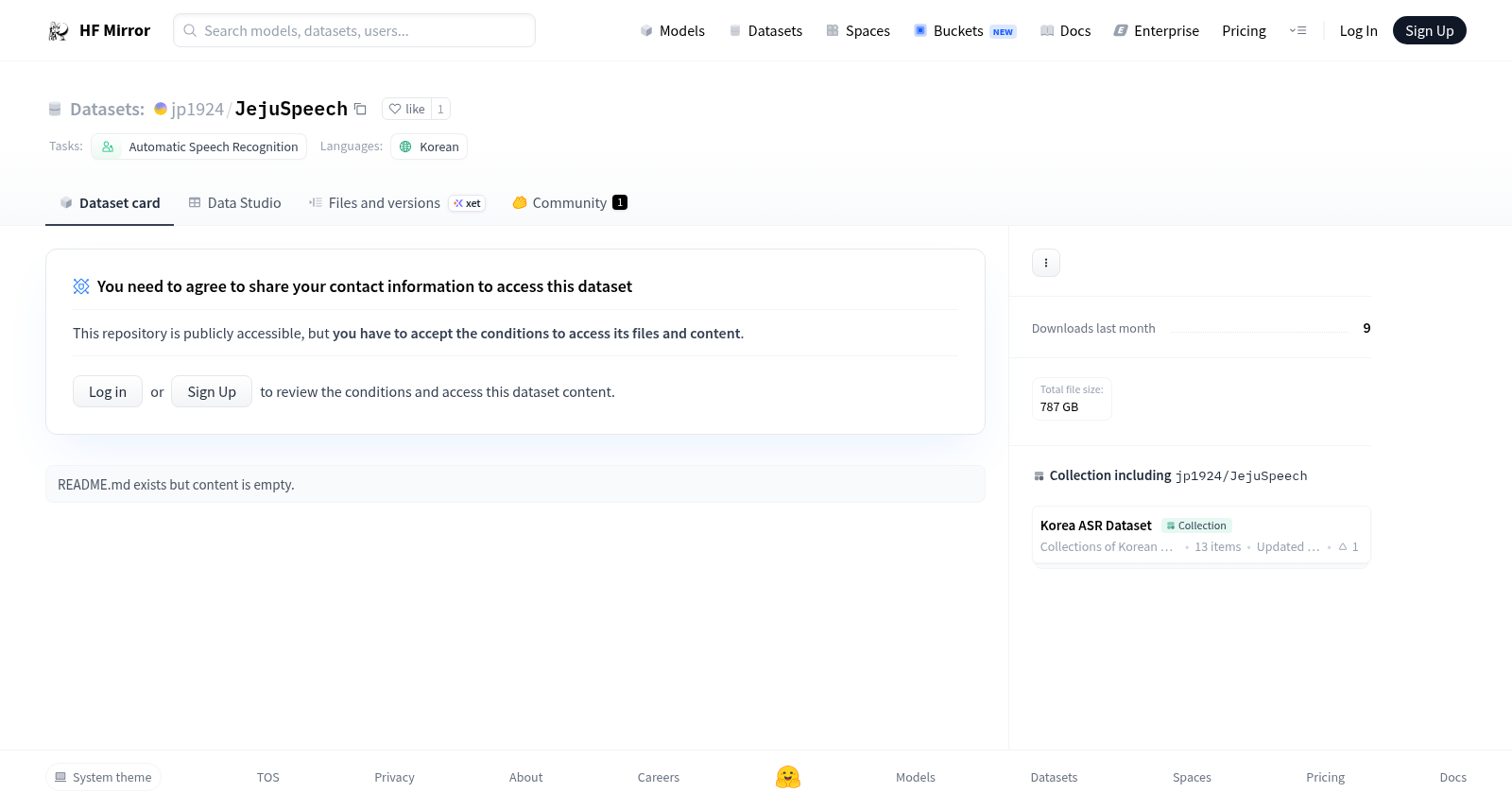Open the System theme selector
The height and width of the screenshot is (810, 1512).
pyautogui.click(x=103, y=777)
